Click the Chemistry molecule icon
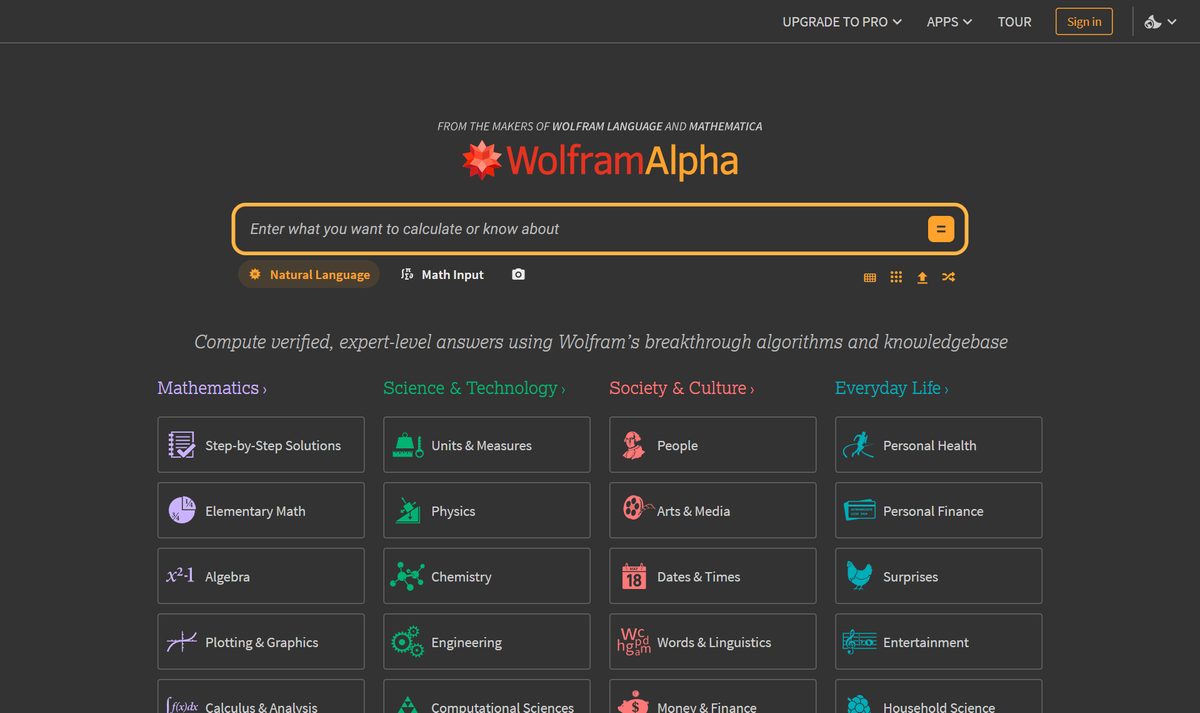The height and width of the screenshot is (713, 1200). [407, 576]
